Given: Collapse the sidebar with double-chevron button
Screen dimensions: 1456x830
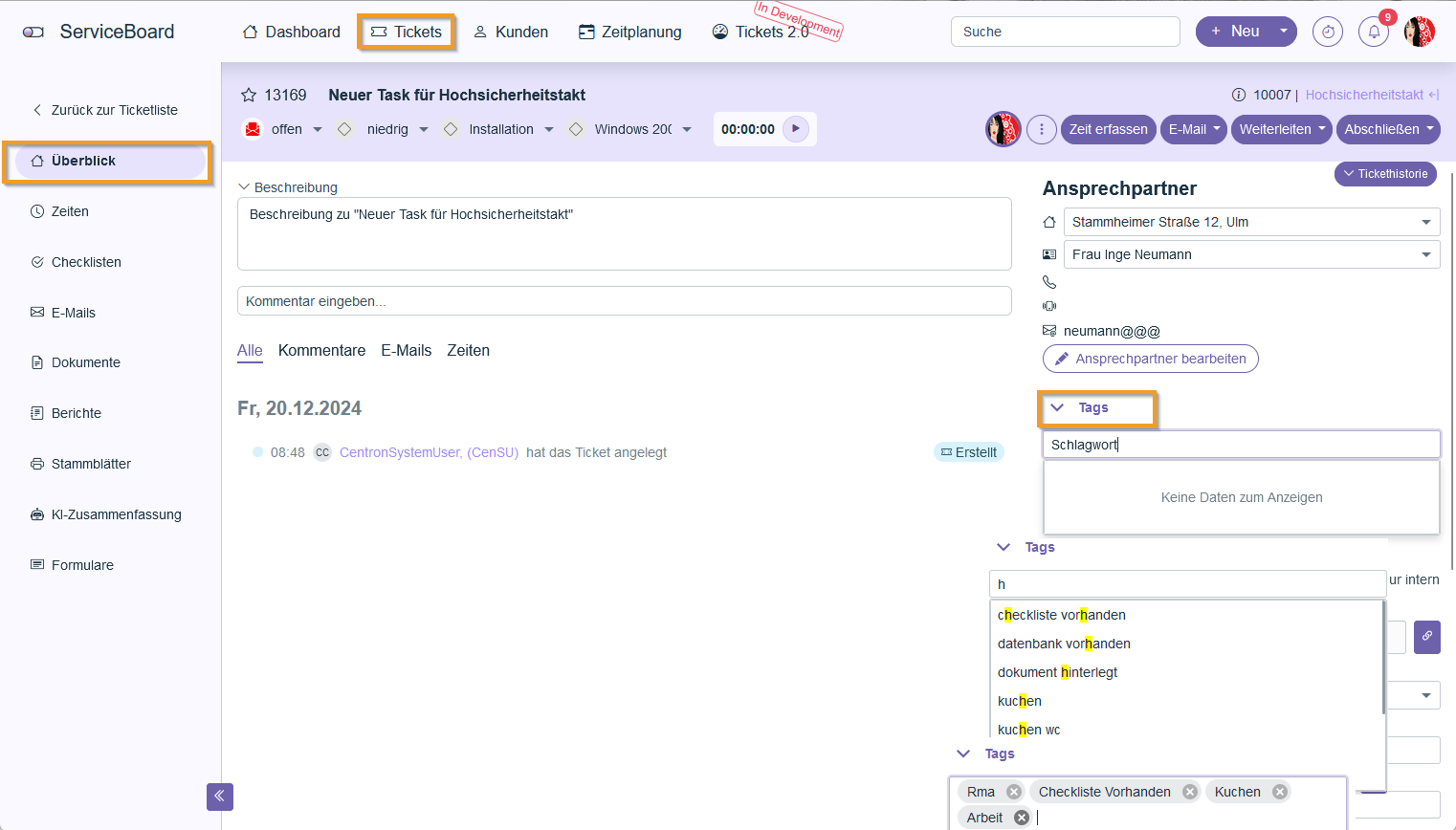Looking at the screenshot, I should (220, 797).
